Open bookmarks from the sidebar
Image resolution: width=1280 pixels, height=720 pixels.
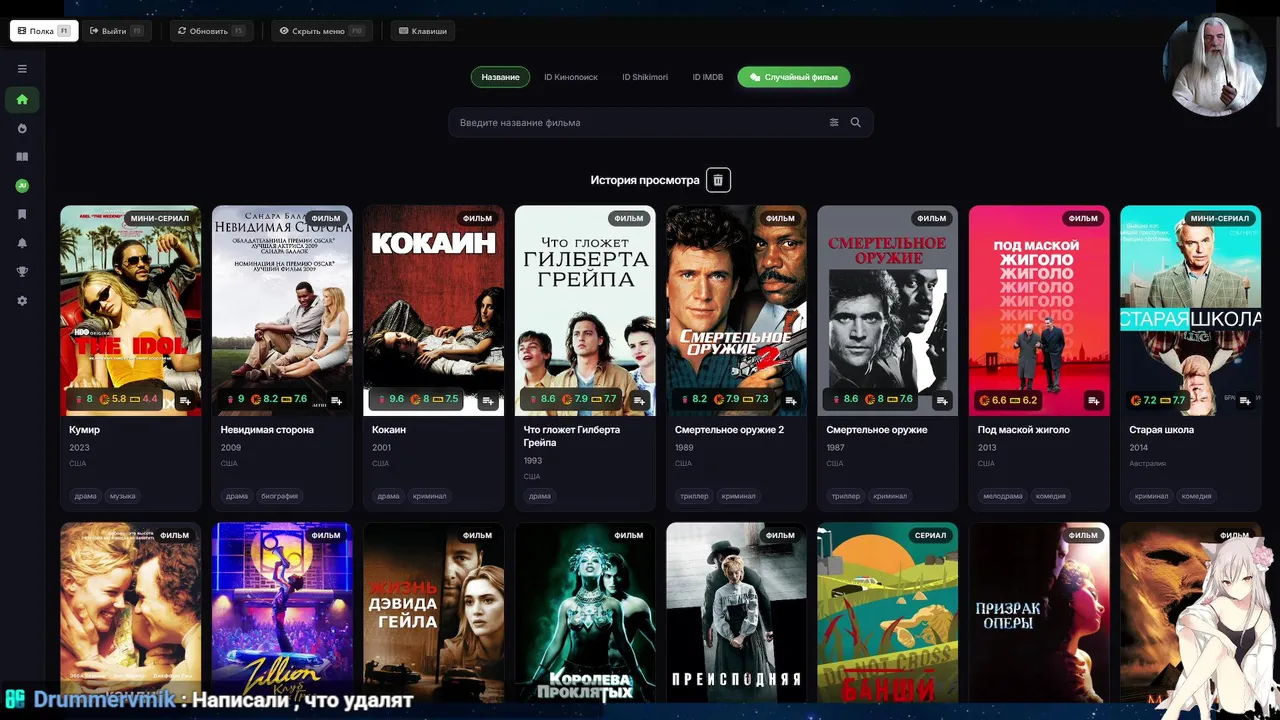point(22,214)
